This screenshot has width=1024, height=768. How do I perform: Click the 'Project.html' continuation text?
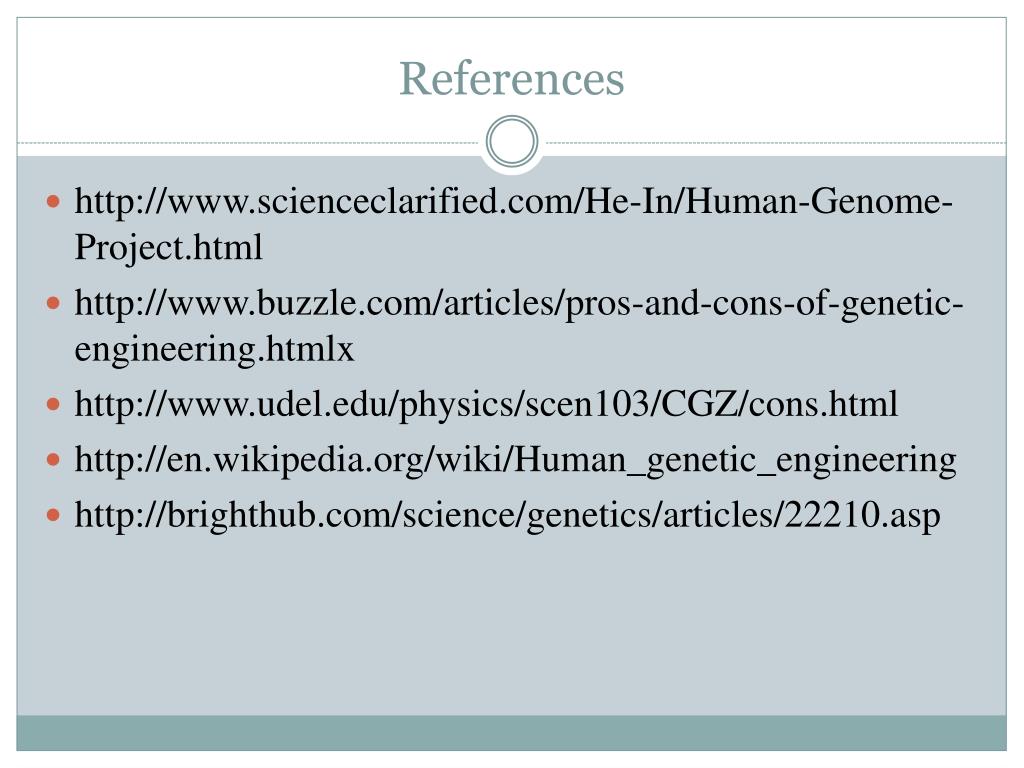click(168, 248)
